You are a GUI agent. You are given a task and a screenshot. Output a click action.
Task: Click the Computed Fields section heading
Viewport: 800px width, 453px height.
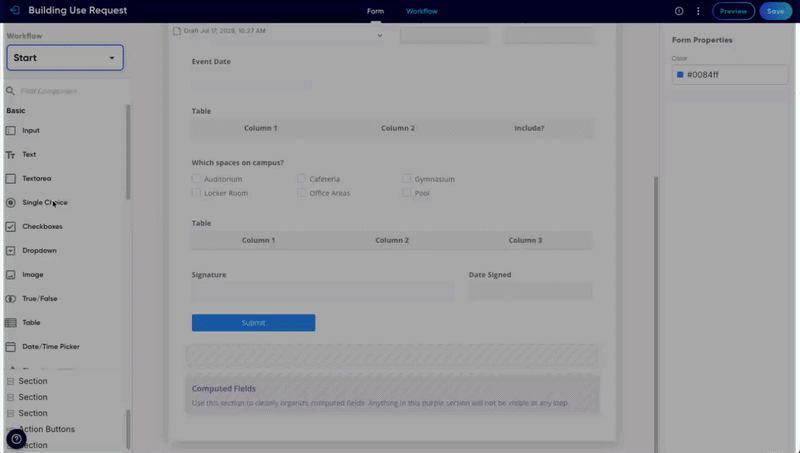click(x=223, y=389)
